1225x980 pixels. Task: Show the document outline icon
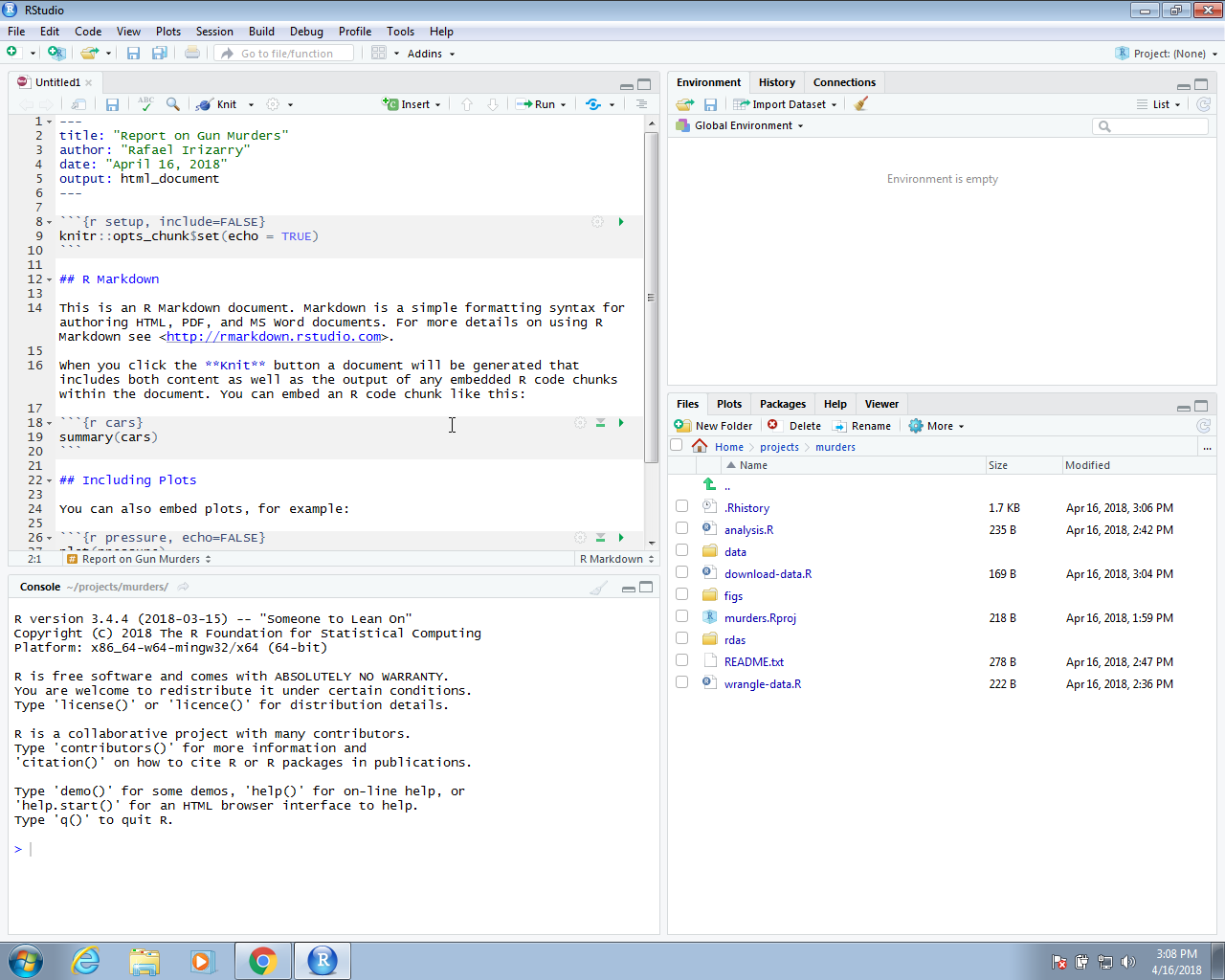641,104
